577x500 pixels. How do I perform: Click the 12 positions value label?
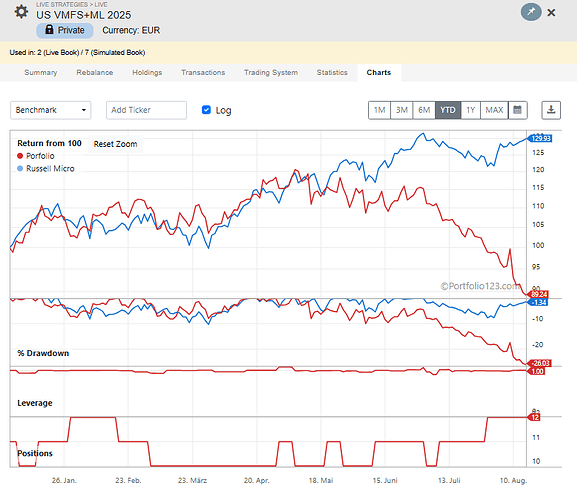pos(534,417)
